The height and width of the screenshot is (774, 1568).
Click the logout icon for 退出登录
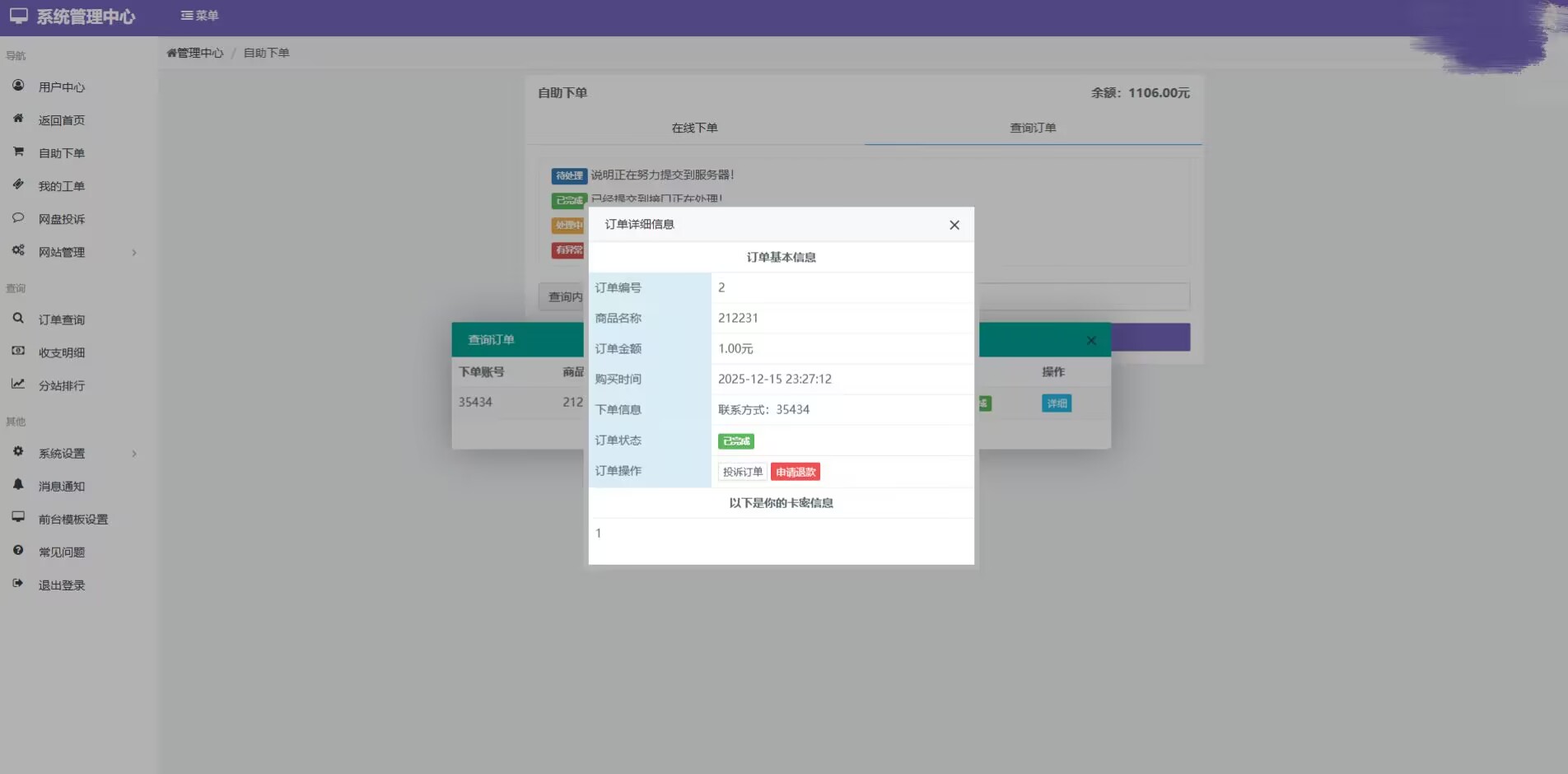(x=18, y=584)
